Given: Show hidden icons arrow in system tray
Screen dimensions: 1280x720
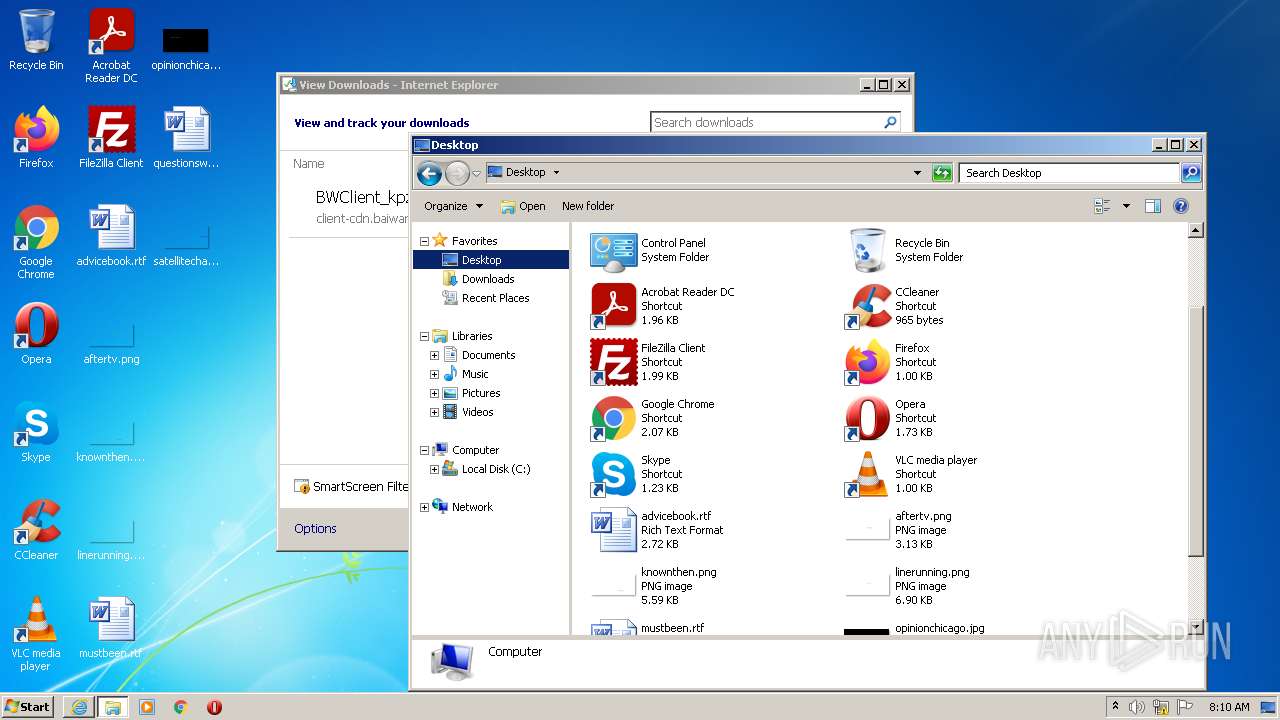Looking at the screenshot, I should pos(1115,707).
